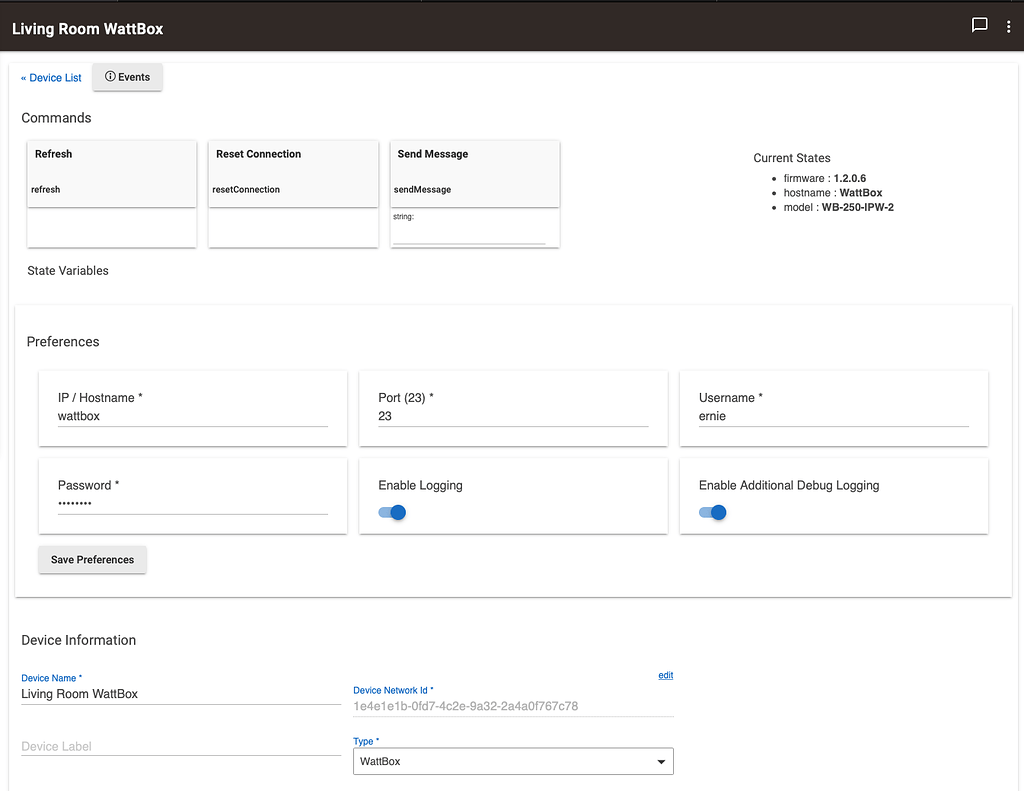
Task: Click the Port (23) field
Action: click(x=513, y=416)
